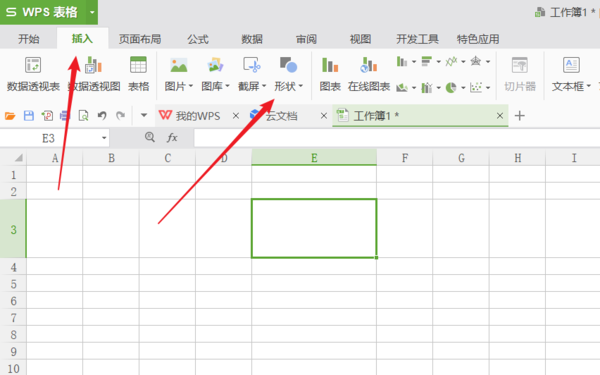Select column E header
This screenshot has height=375, width=600.
314,158
